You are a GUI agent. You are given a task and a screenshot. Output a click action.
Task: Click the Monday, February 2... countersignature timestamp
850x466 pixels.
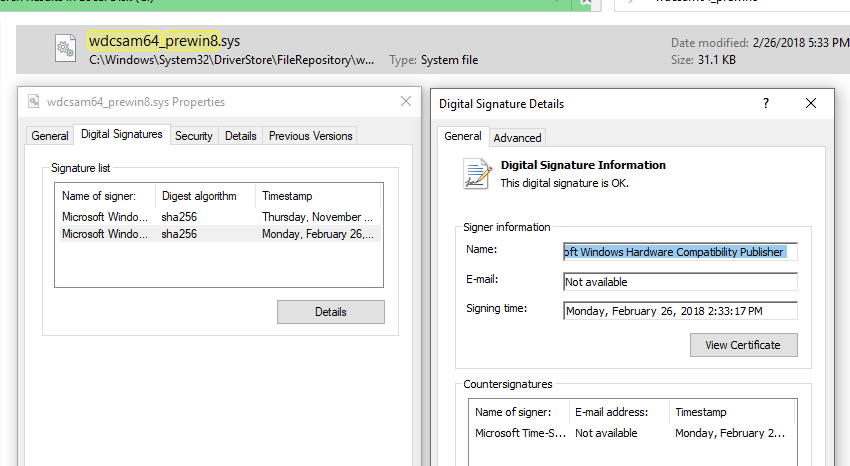pyautogui.click(x=730, y=433)
